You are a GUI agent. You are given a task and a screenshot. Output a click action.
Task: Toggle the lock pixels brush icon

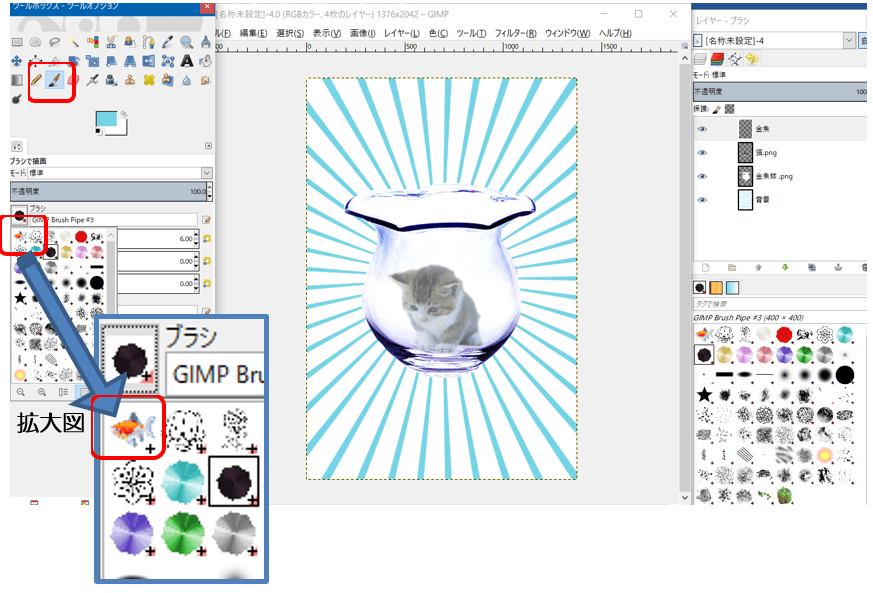tap(717, 109)
